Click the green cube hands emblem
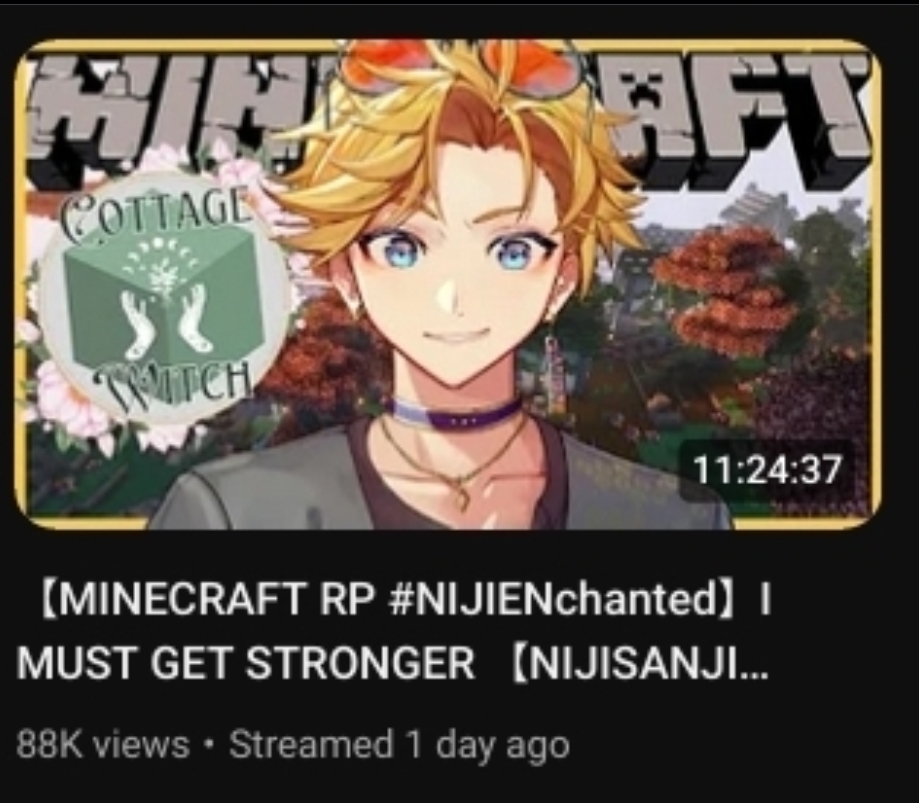The image size is (919, 803). [163, 300]
